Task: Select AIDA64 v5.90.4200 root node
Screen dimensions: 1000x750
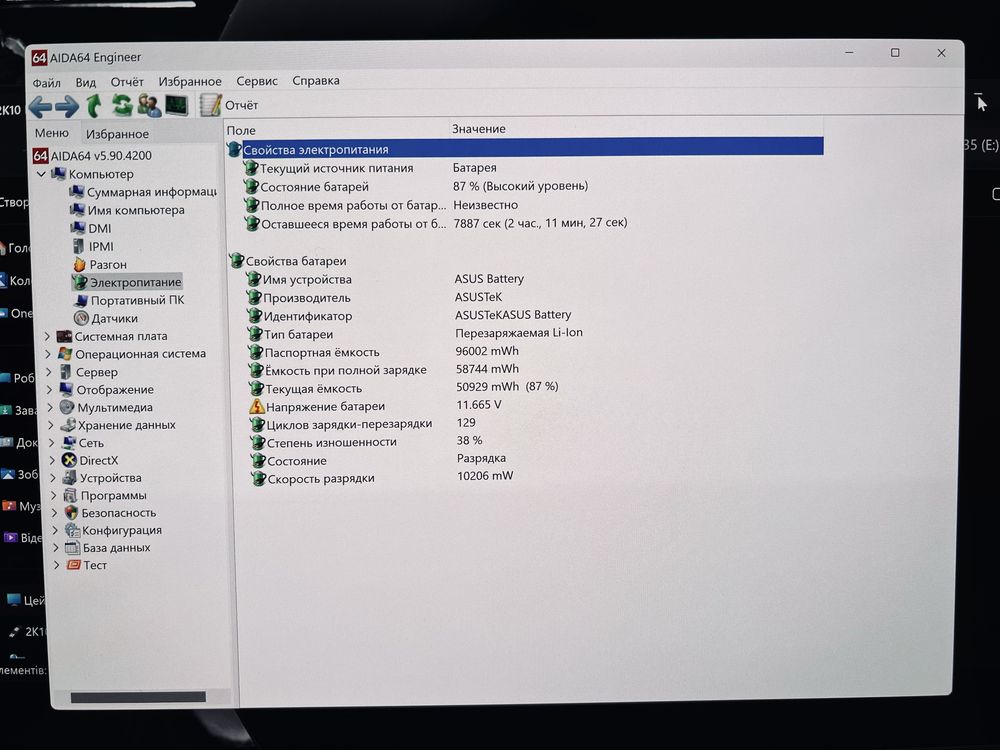Action: tap(92, 156)
